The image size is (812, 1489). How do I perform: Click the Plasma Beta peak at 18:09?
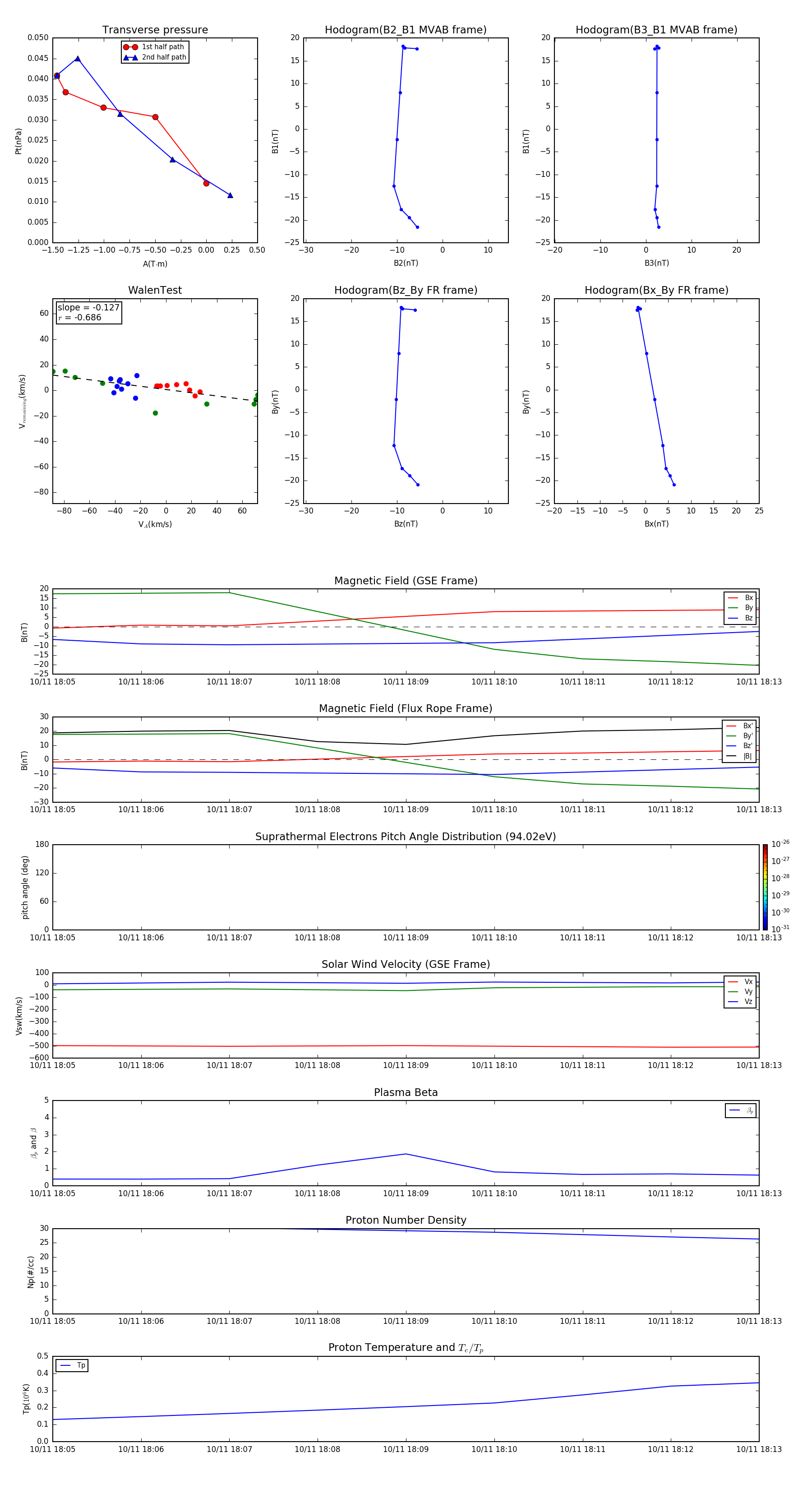[406, 1154]
